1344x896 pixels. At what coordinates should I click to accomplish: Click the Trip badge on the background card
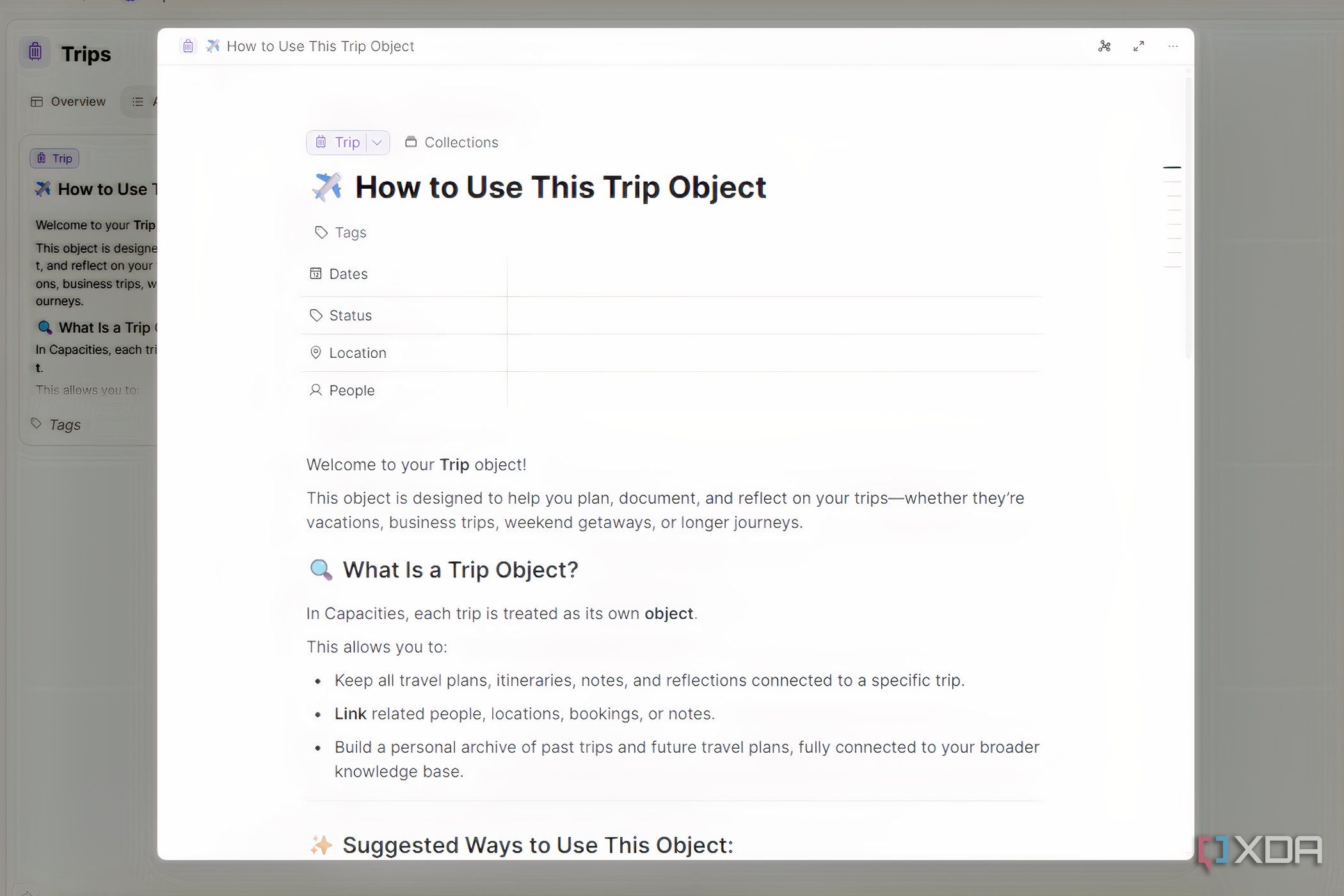[x=54, y=158]
